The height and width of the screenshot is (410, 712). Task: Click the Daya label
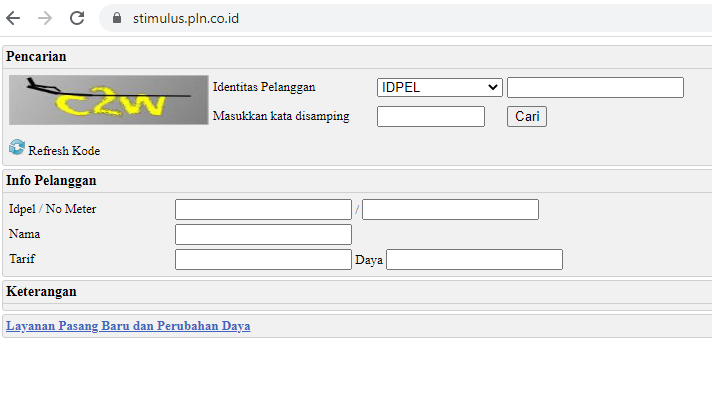[x=369, y=260]
